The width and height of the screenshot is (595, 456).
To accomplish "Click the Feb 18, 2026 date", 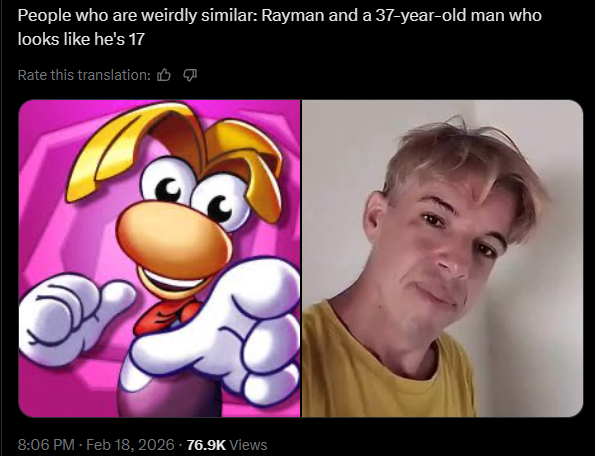I will (130, 444).
